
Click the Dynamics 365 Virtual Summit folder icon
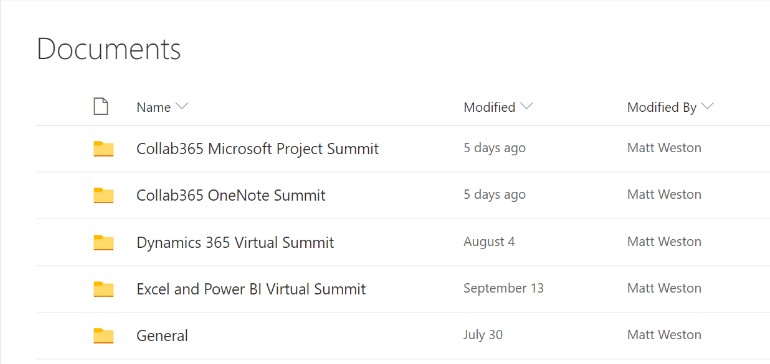pos(104,242)
